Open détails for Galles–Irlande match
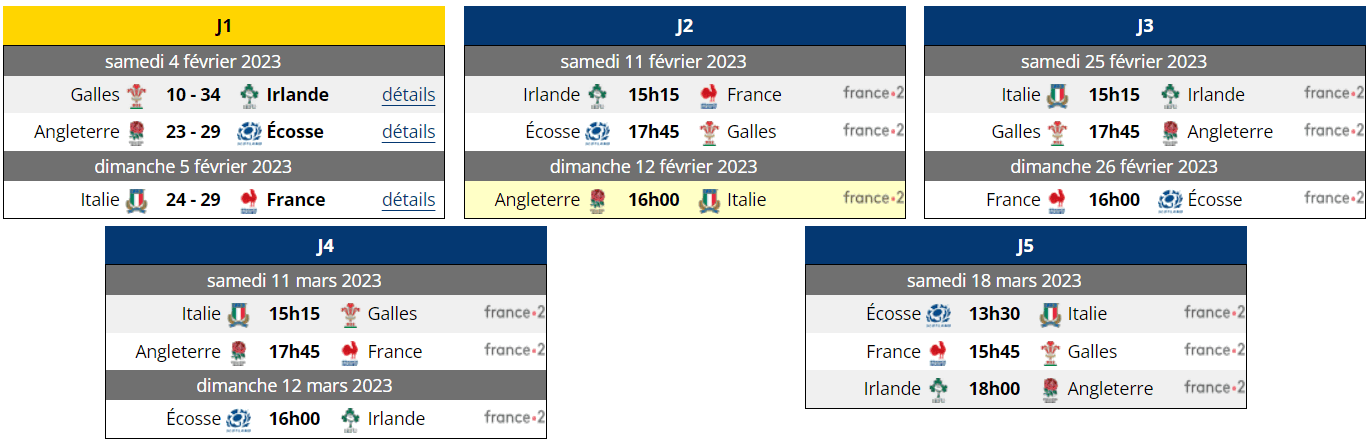 tap(408, 95)
